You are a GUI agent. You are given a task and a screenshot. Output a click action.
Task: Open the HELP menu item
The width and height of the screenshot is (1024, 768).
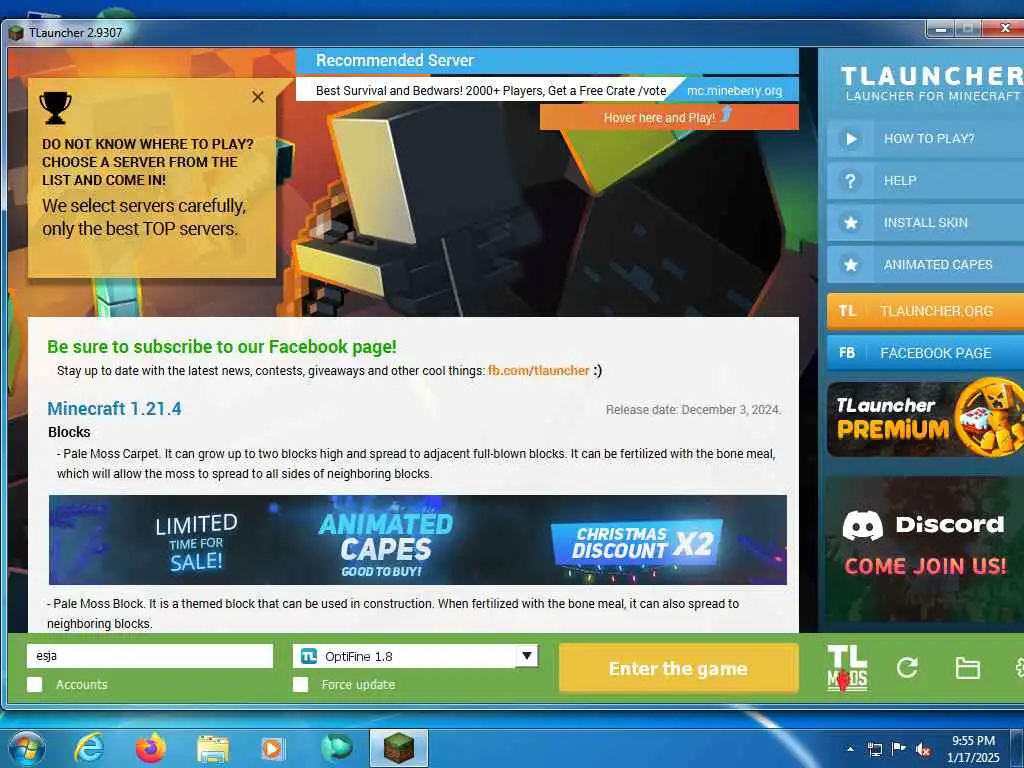coord(925,181)
